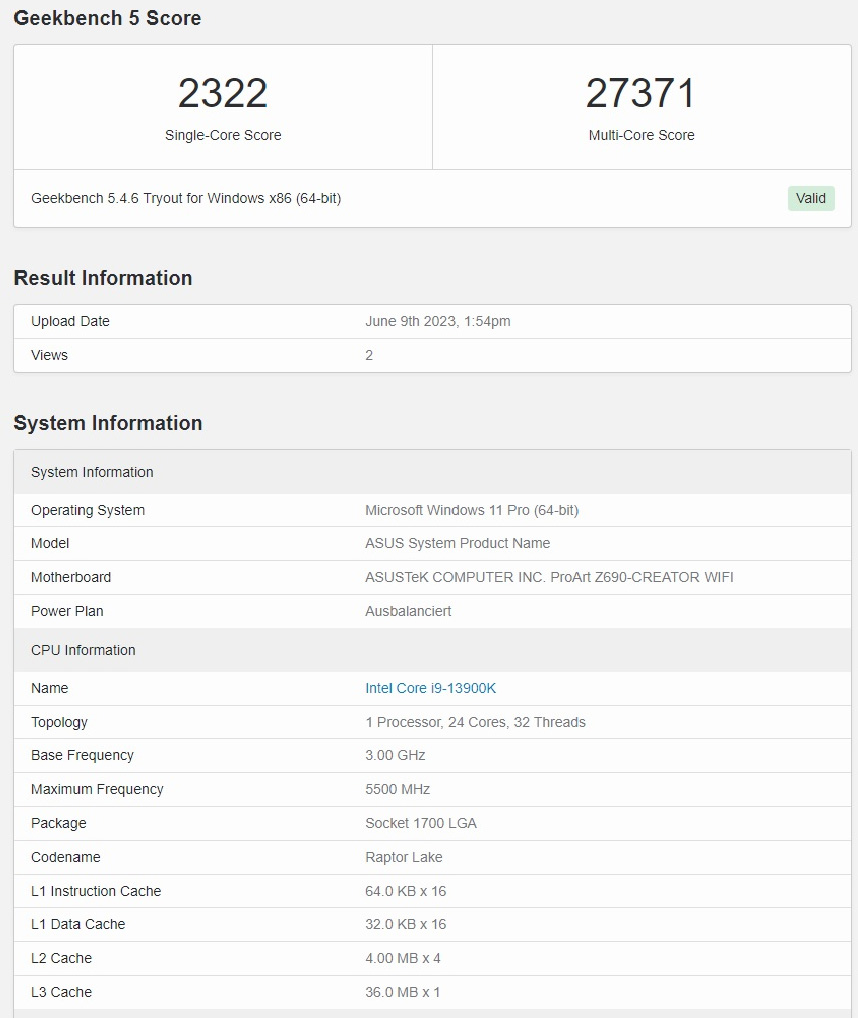Click the upload date June 9th 2023
The image size is (858, 1018).
click(438, 321)
